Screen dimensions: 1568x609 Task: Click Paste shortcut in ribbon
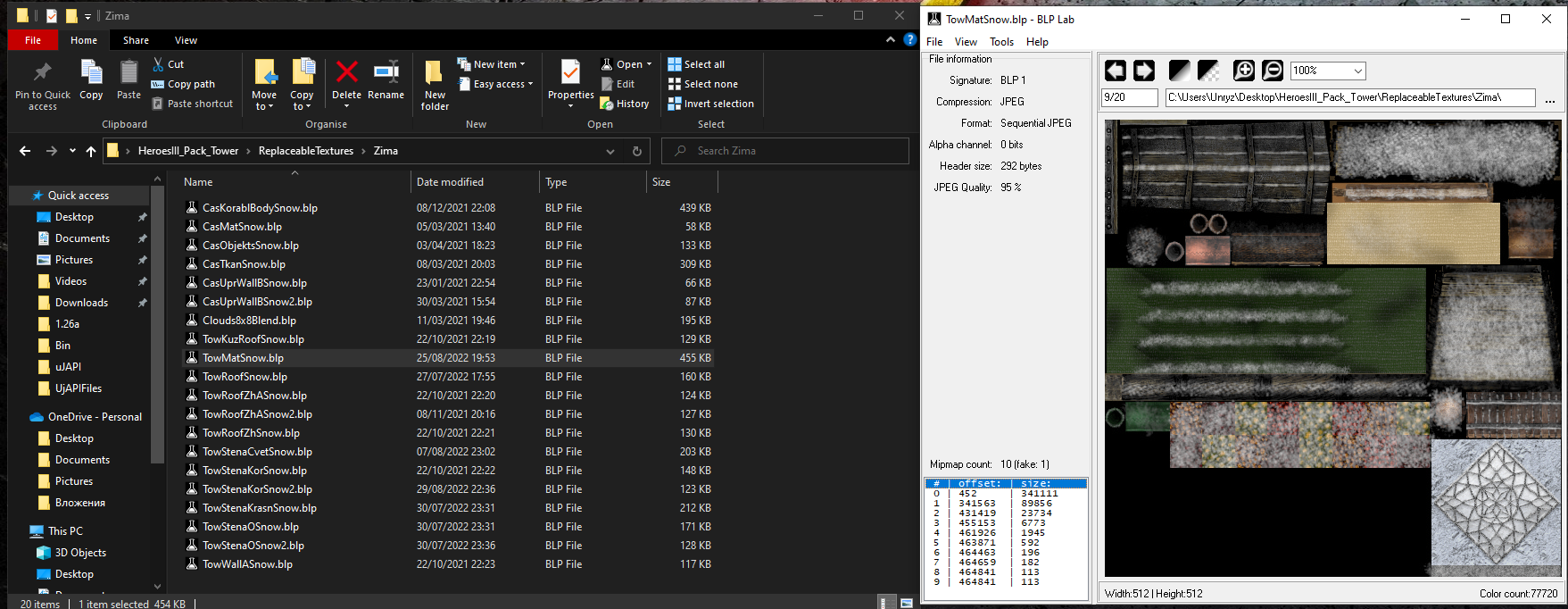coord(193,104)
